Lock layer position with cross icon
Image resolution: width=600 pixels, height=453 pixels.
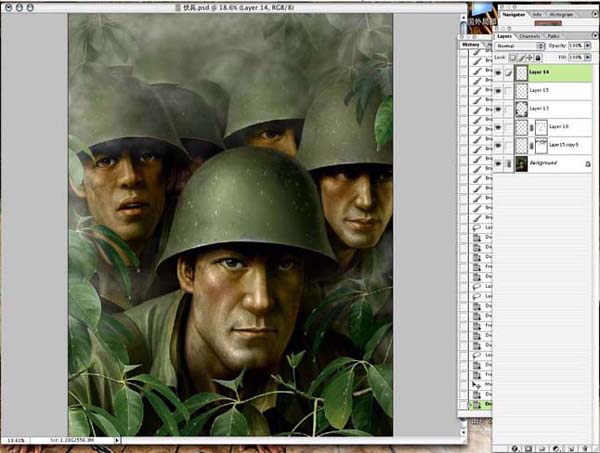click(530, 58)
